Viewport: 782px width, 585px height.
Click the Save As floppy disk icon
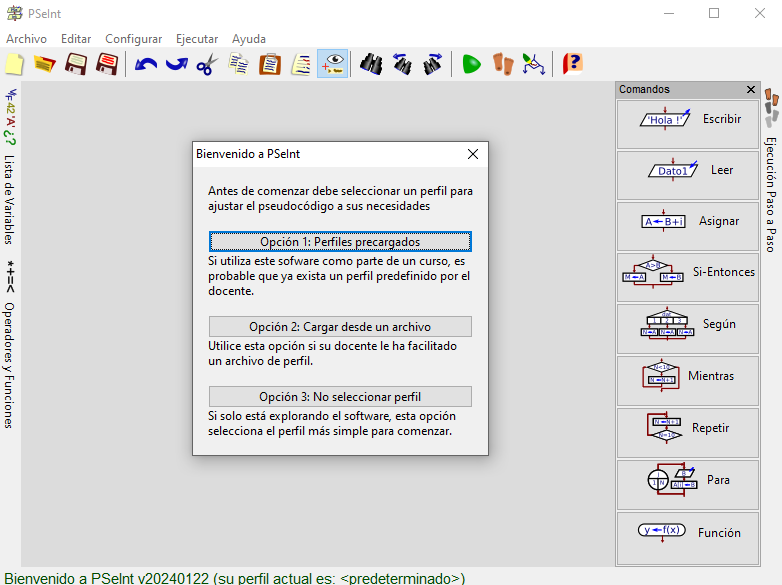click(x=106, y=64)
